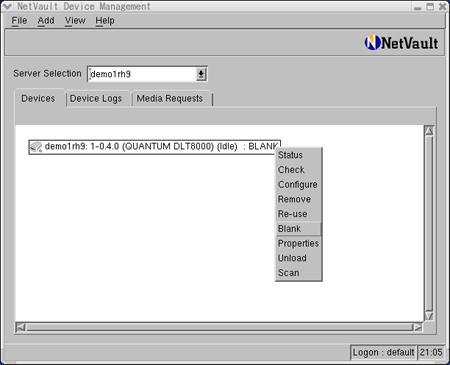Click into the demo1rh9 server field
Image resolution: width=450 pixels, height=365 pixels.
coord(142,74)
